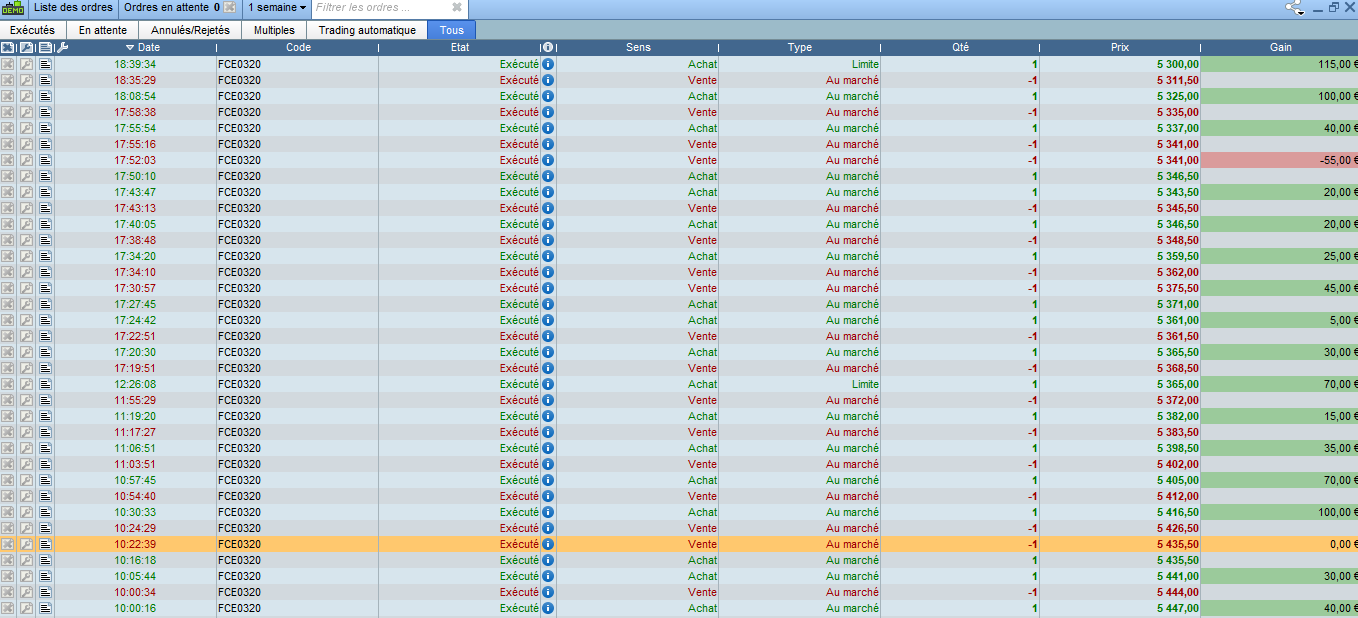Open table settings wrench icon

click(x=62, y=47)
